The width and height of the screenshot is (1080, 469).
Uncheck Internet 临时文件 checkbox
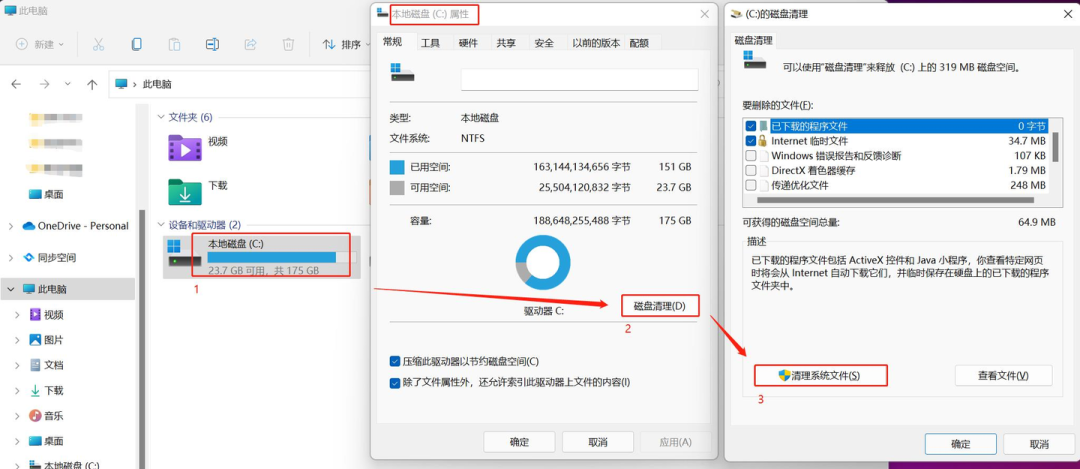(x=751, y=140)
